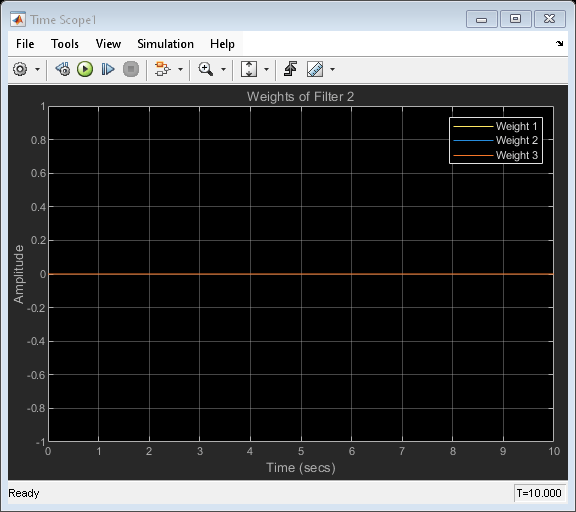Toggle Weight 3 trace in legend
Image resolution: width=576 pixels, height=512 pixels.
(495, 155)
